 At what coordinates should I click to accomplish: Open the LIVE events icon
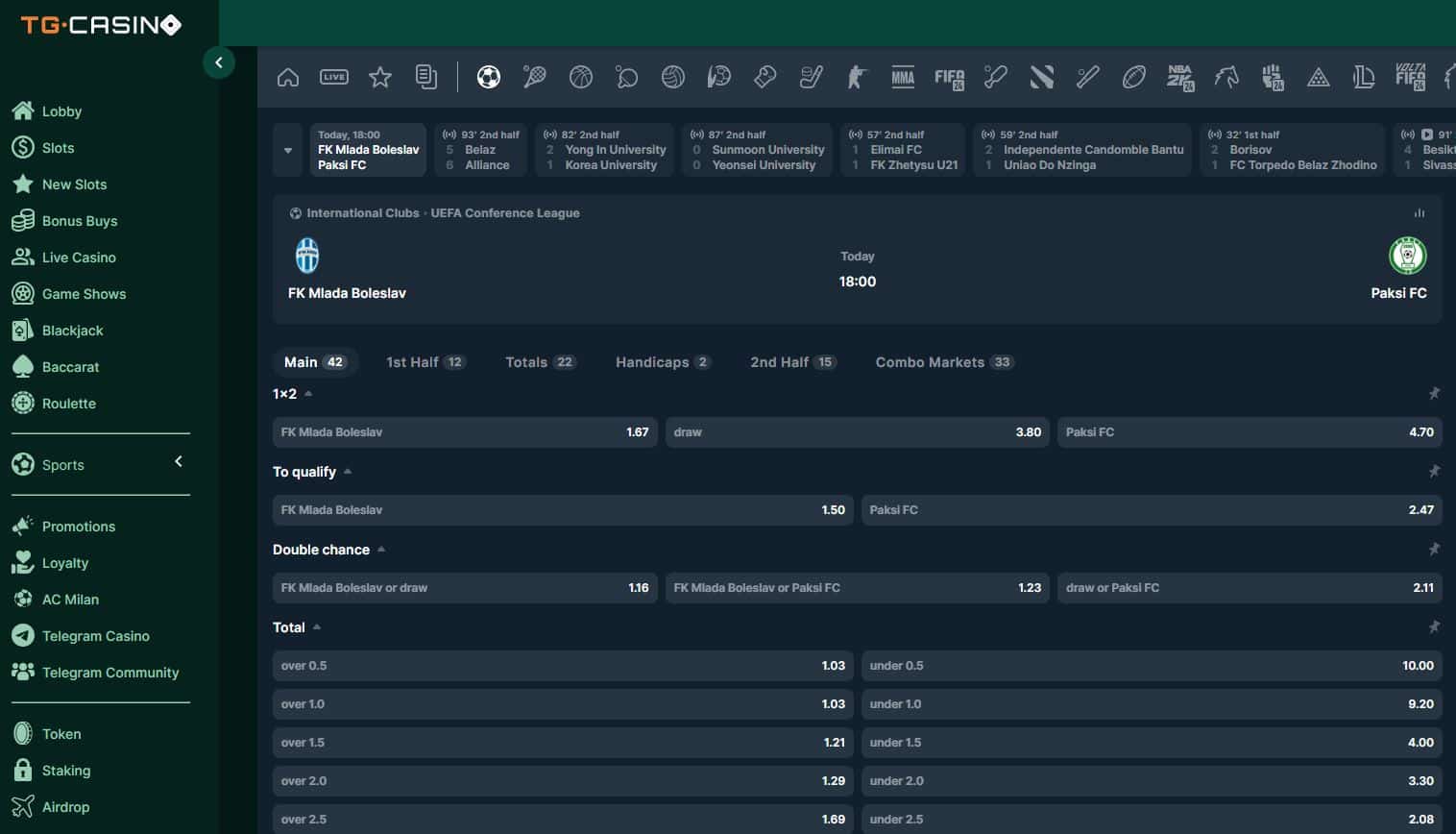click(x=334, y=77)
